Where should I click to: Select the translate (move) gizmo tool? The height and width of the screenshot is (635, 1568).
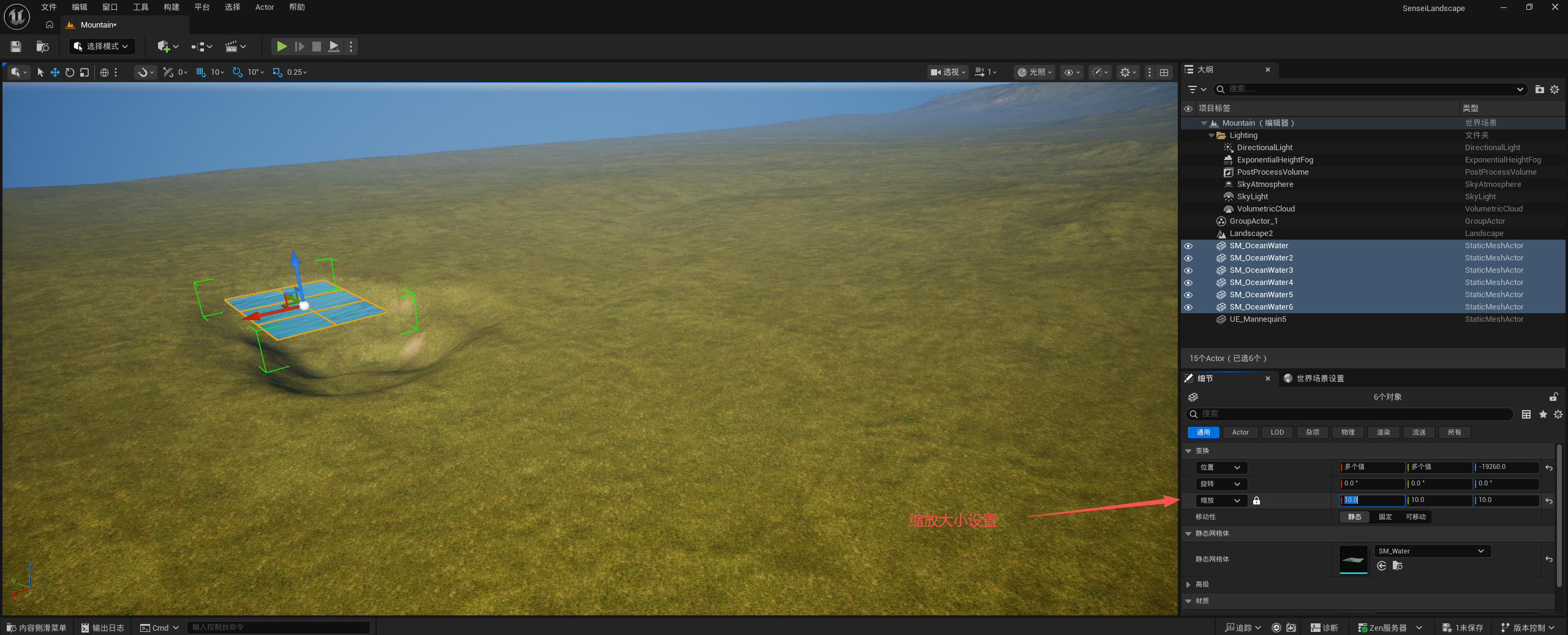55,72
